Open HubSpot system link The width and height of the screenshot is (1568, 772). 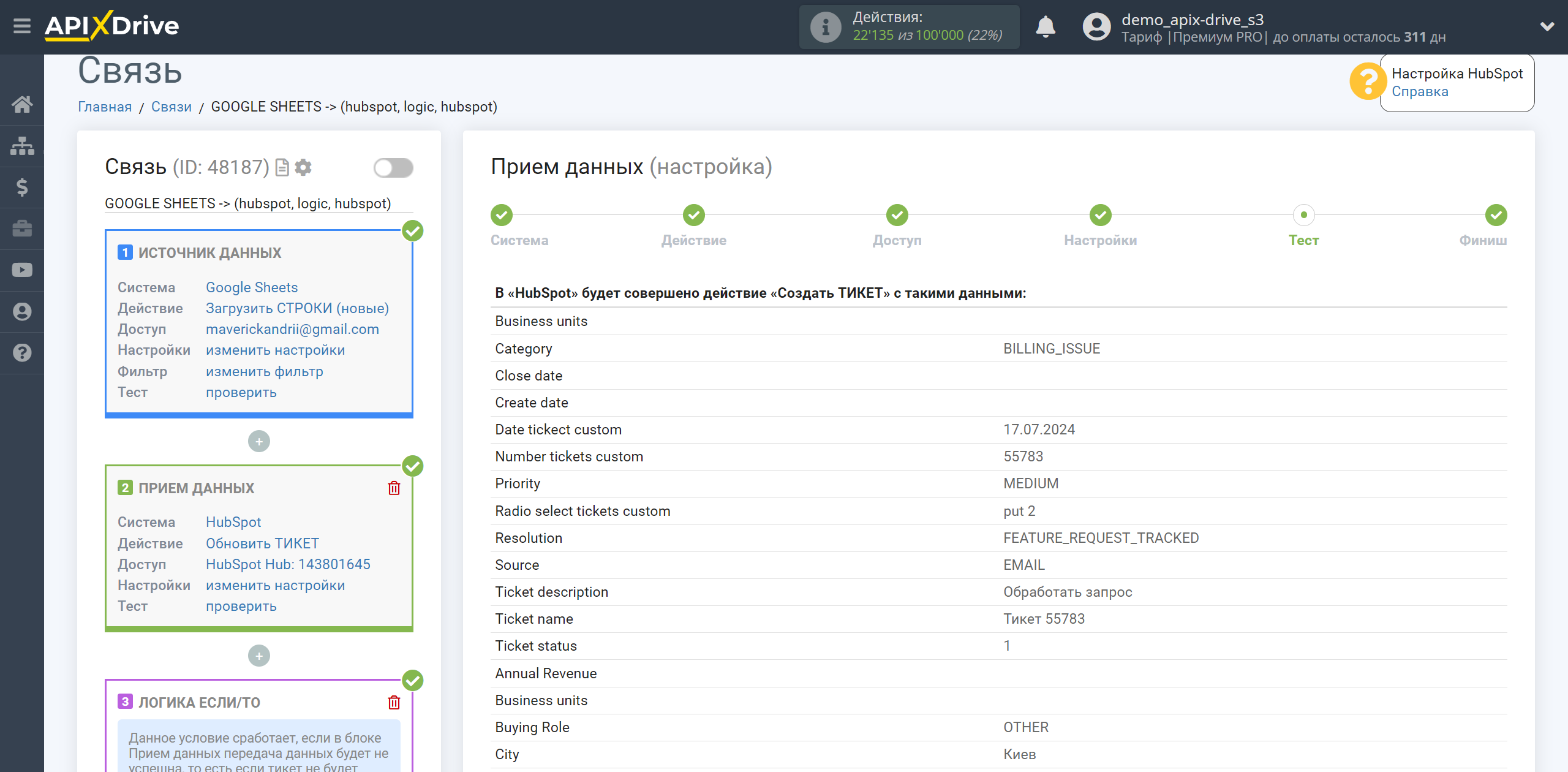pyautogui.click(x=233, y=522)
